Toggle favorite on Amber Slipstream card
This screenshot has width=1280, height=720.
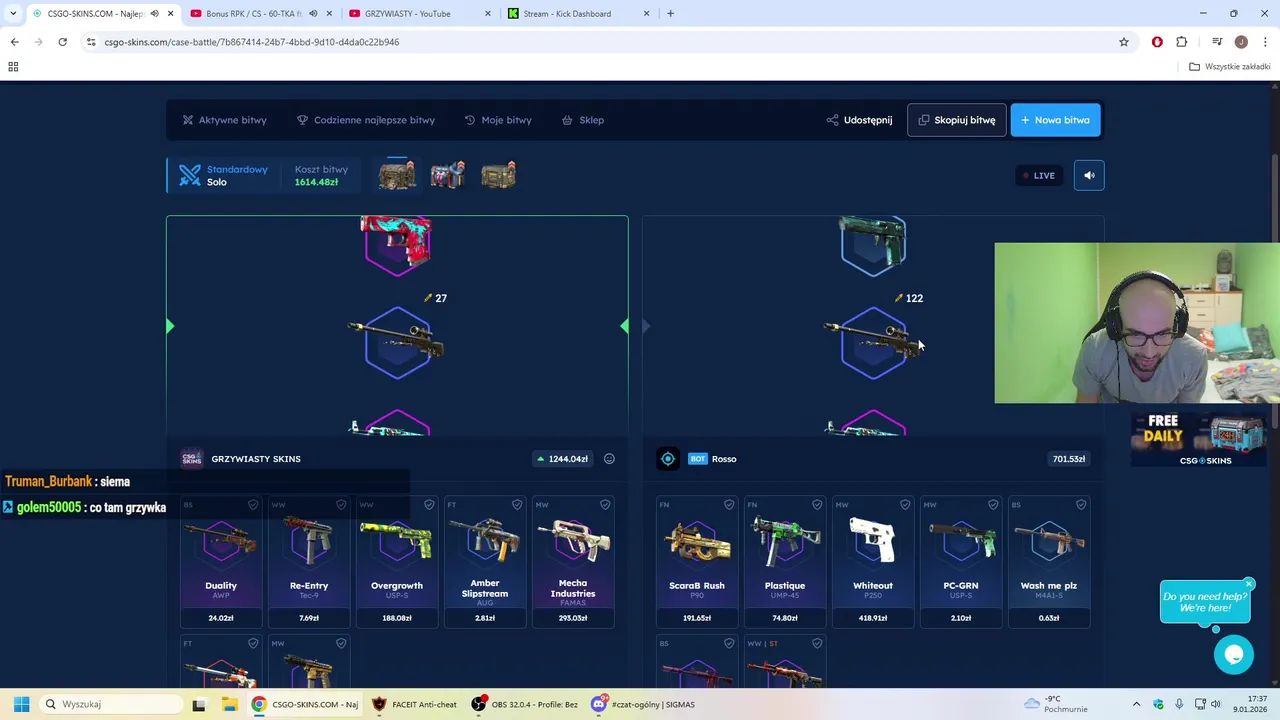click(x=517, y=505)
